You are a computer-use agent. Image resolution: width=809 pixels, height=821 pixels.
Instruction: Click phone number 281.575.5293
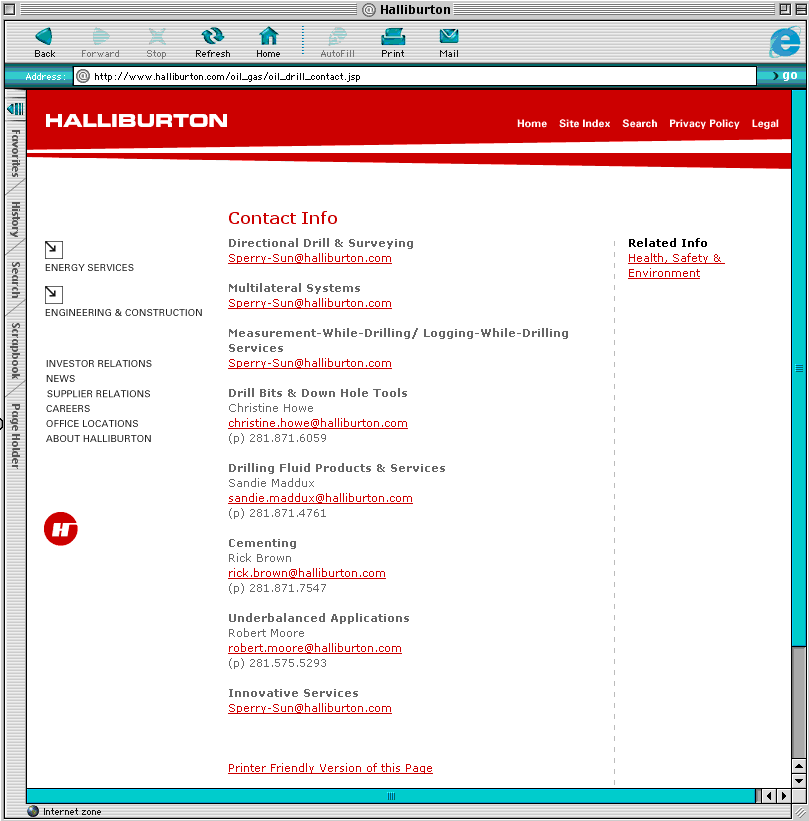point(288,663)
